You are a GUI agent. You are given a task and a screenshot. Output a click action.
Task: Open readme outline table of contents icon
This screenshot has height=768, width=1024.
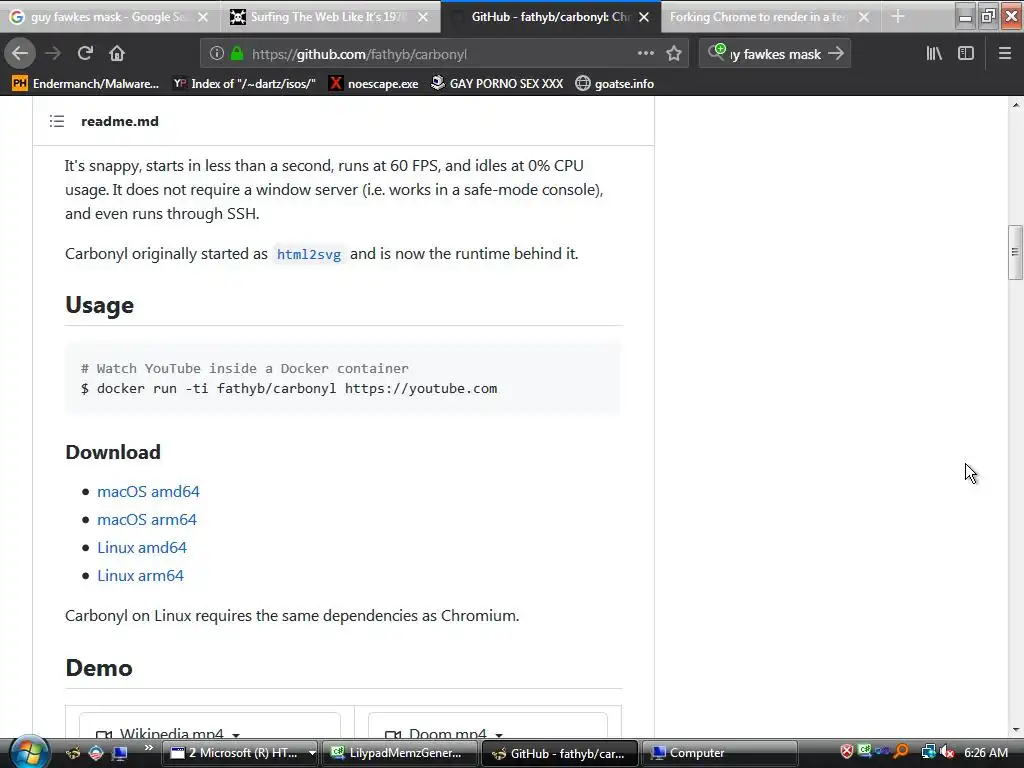pyautogui.click(x=57, y=121)
